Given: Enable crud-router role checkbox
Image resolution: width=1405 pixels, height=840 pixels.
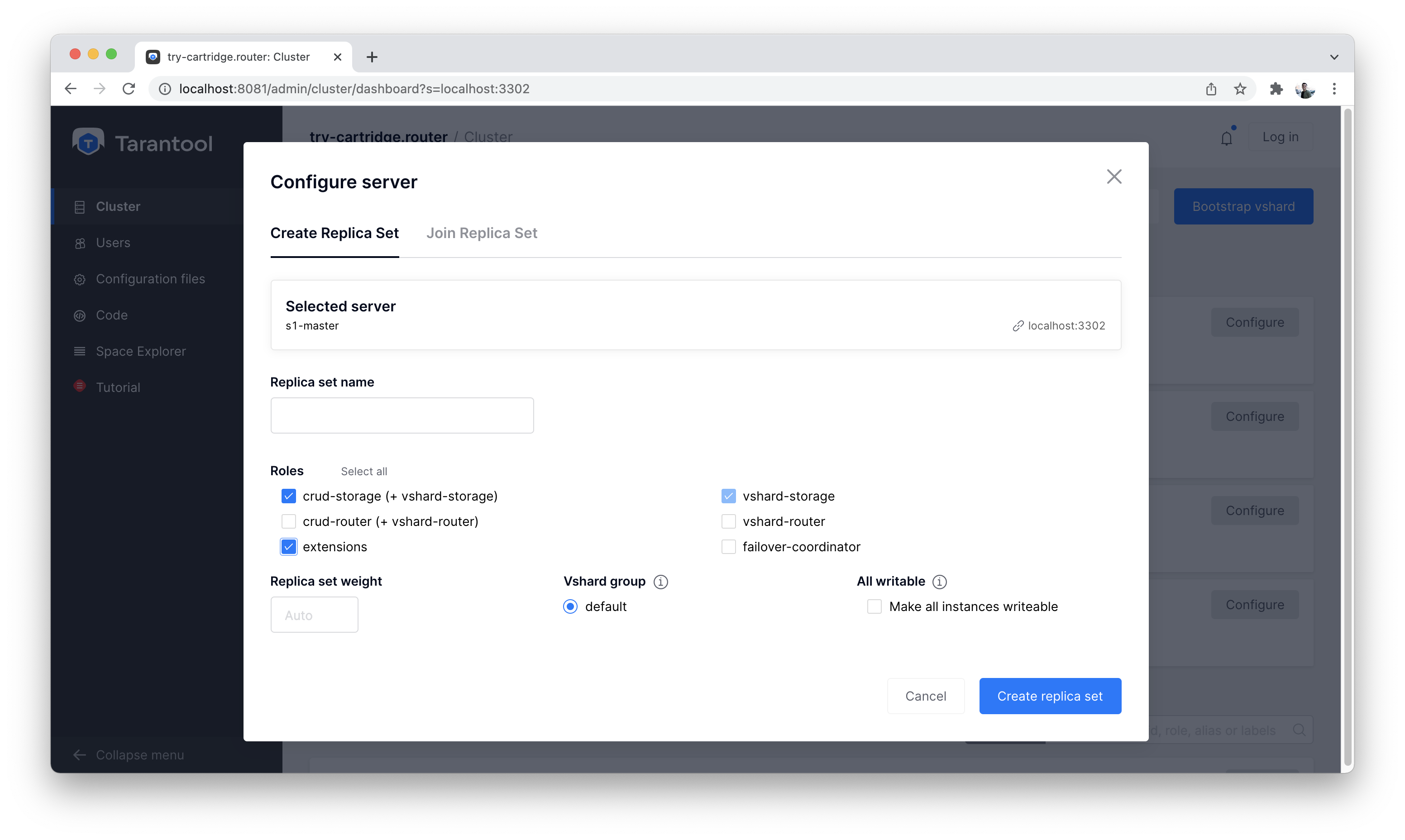Looking at the screenshot, I should pos(289,521).
